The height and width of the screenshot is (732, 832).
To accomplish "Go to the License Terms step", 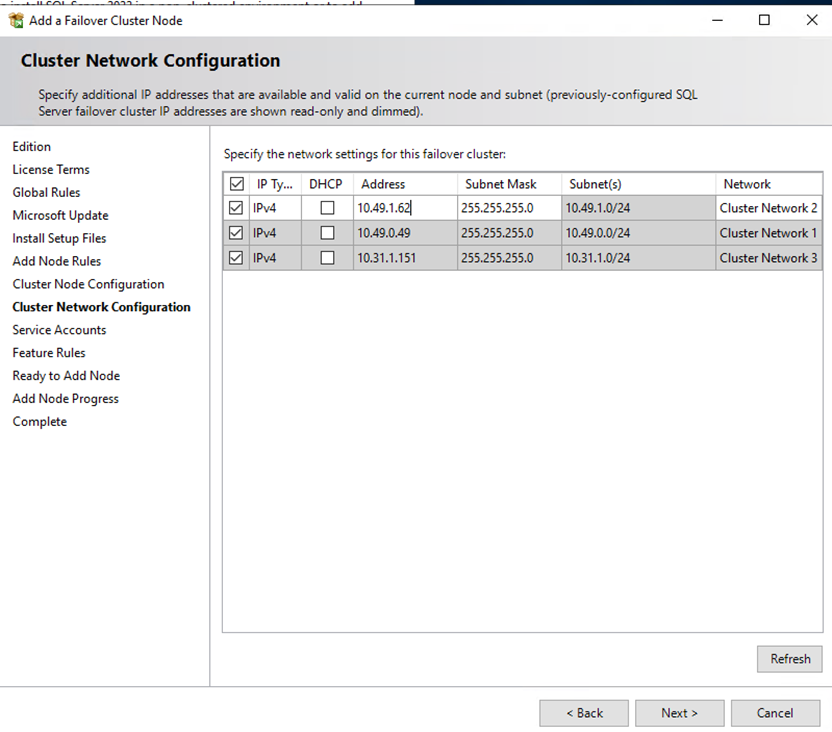I will click(51, 170).
